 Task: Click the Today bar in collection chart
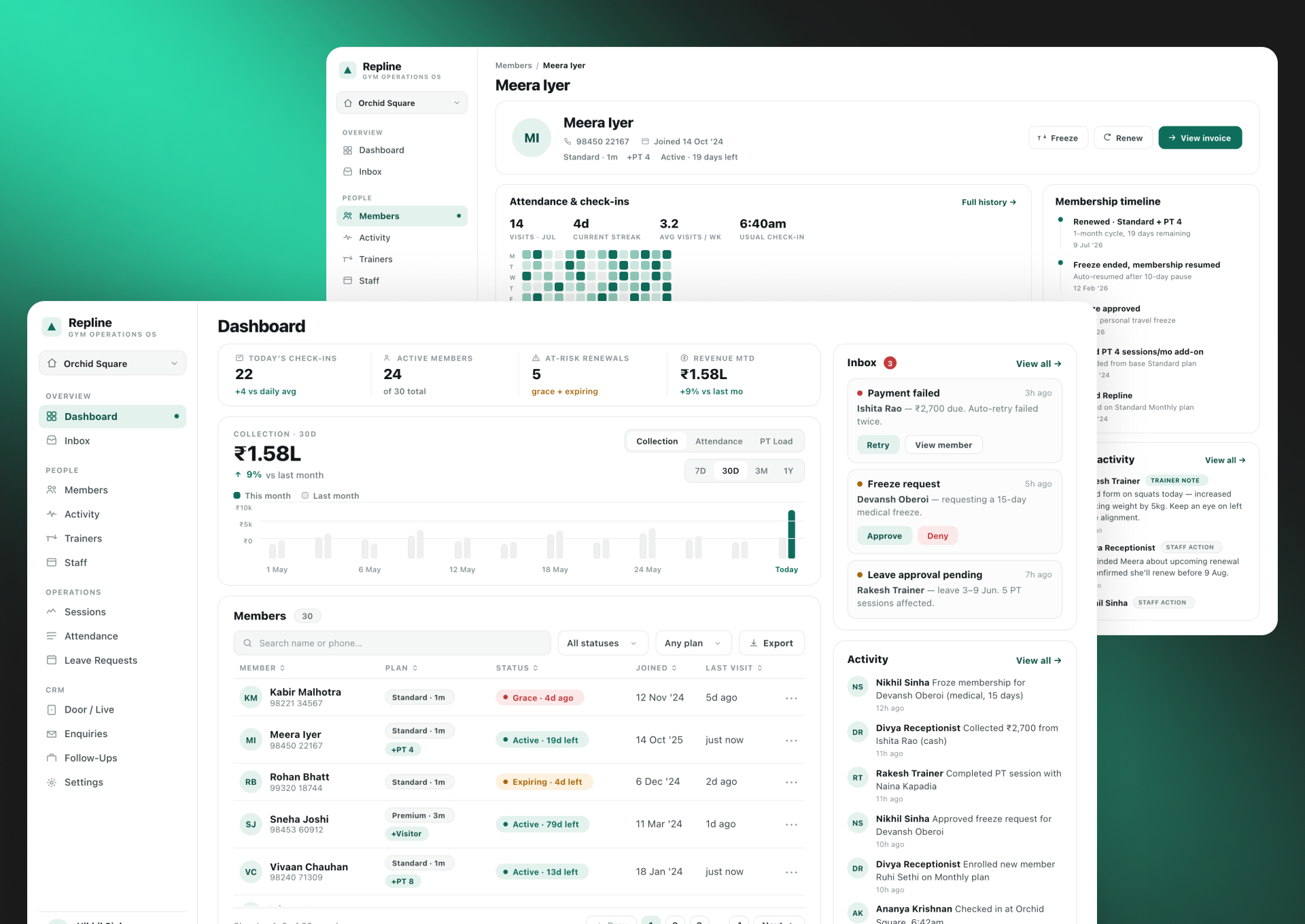[x=791, y=534]
